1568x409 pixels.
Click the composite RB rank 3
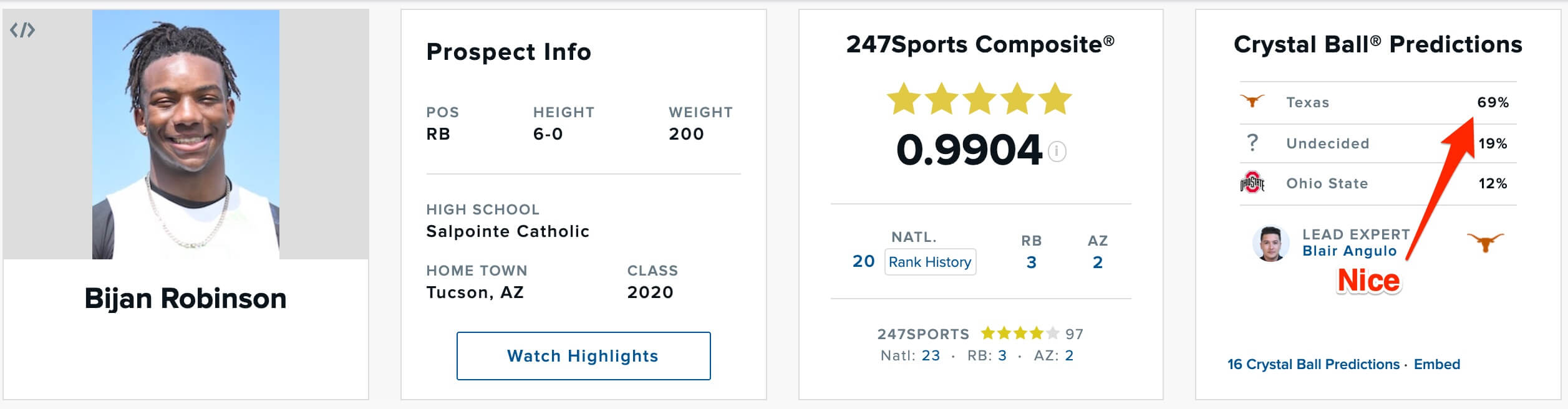1031,262
